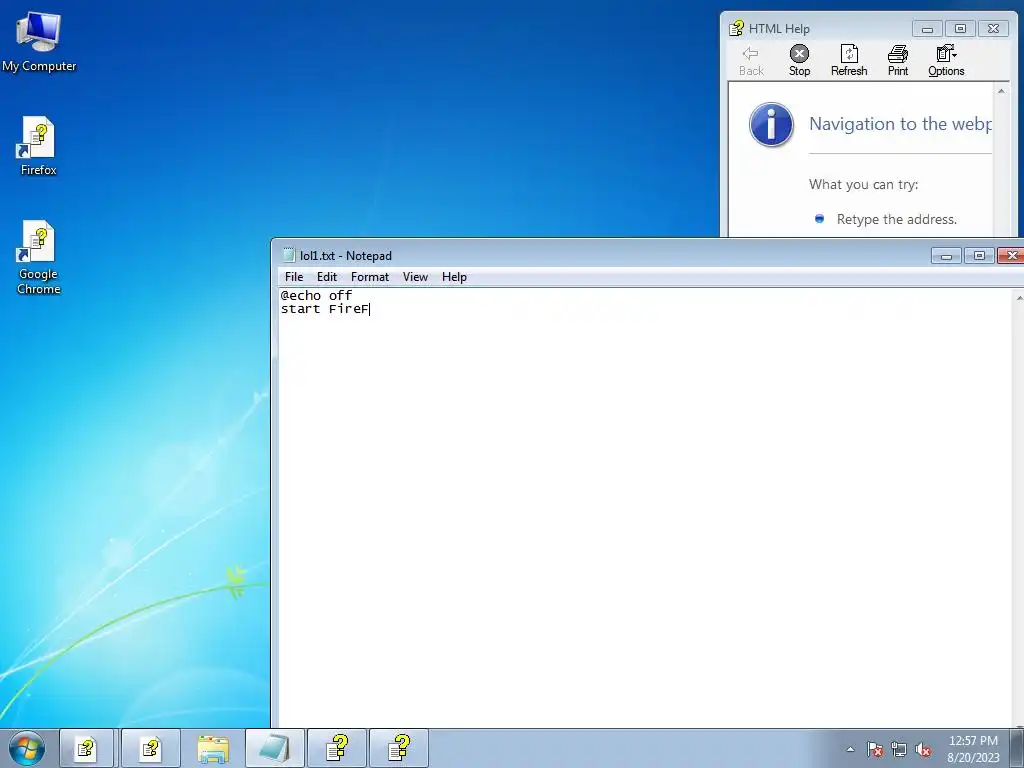The height and width of the screenshot is (768, 1024).
Task: Open network status tray icon
Action: pos(899,749)
